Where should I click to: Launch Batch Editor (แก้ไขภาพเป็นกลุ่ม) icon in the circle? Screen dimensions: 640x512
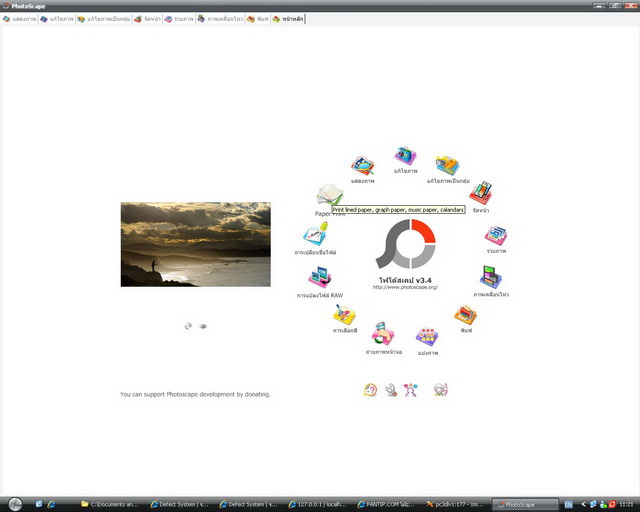click(x=447, y=165)
